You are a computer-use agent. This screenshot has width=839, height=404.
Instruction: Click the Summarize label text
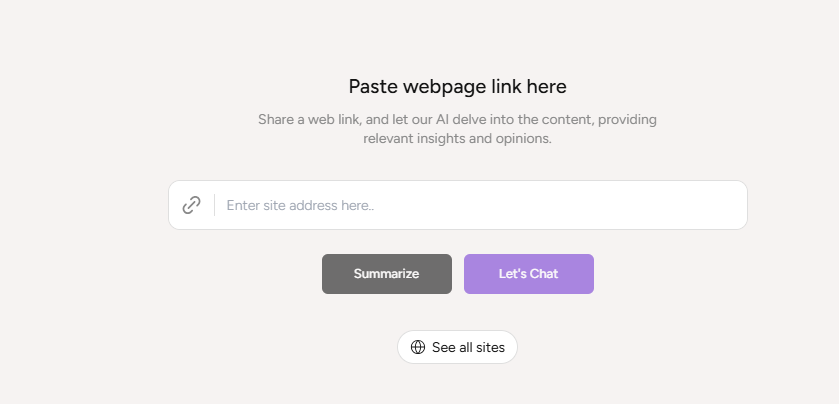click(386, 274)
